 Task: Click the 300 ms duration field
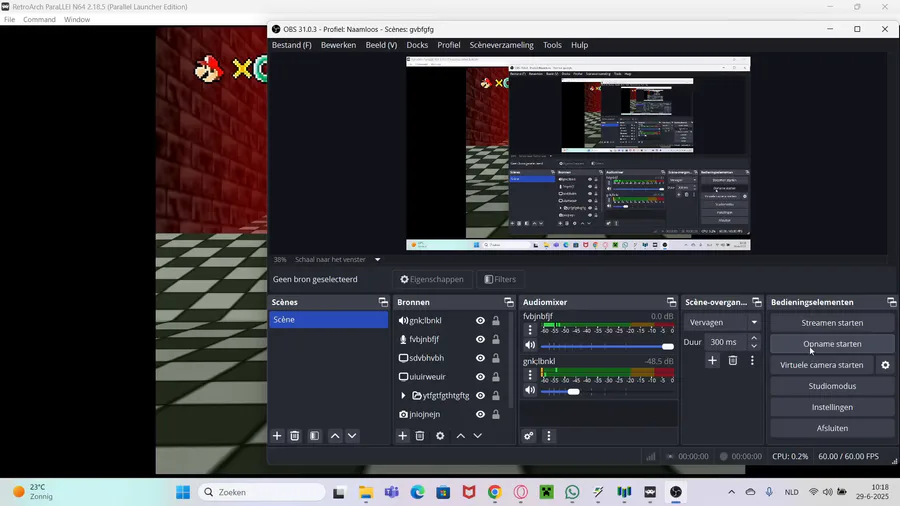(725, 342)
